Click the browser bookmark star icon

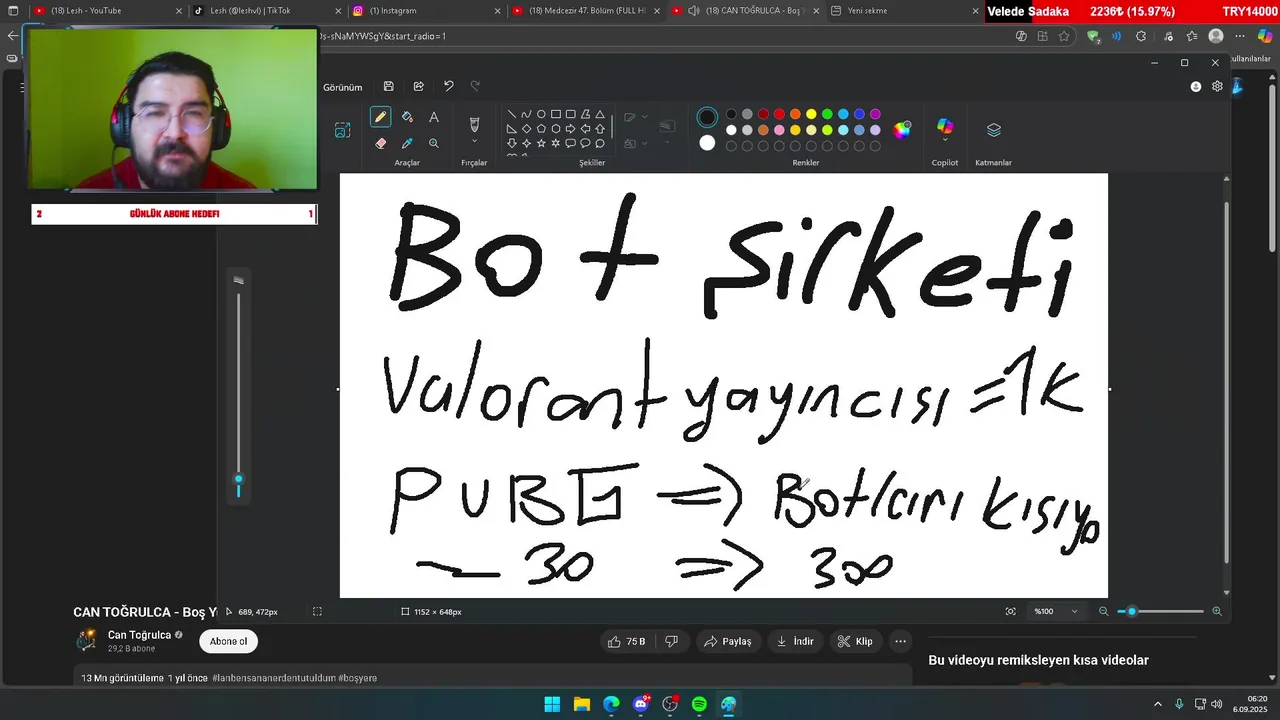[1064, 36]
